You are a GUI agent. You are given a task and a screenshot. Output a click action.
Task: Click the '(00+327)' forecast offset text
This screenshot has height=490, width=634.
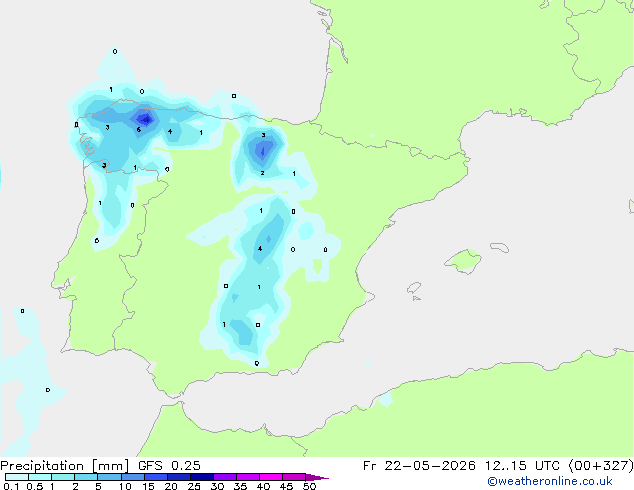coord(601,466)
